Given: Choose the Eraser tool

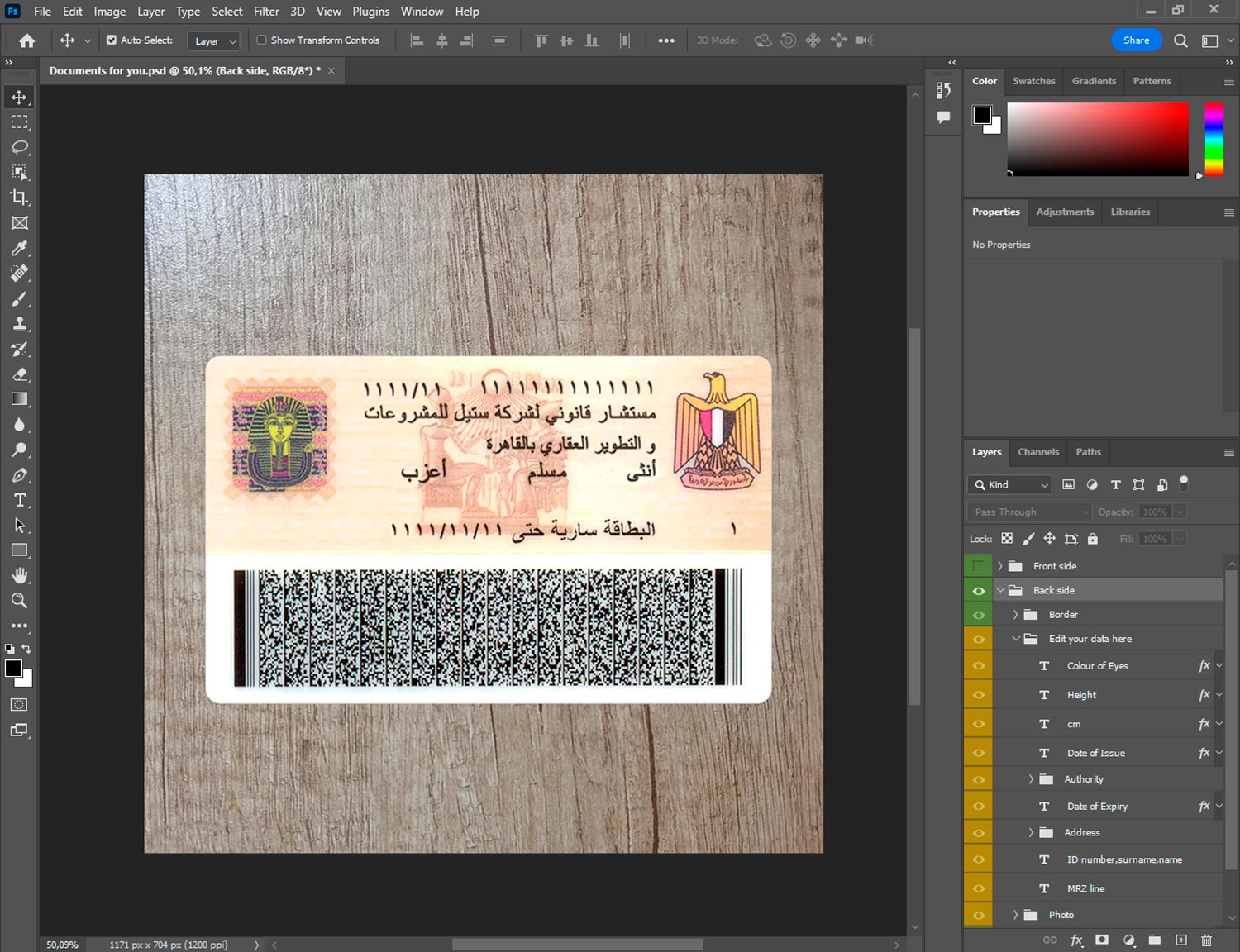Looking at the screenshot, I should [x=19, y=374].
